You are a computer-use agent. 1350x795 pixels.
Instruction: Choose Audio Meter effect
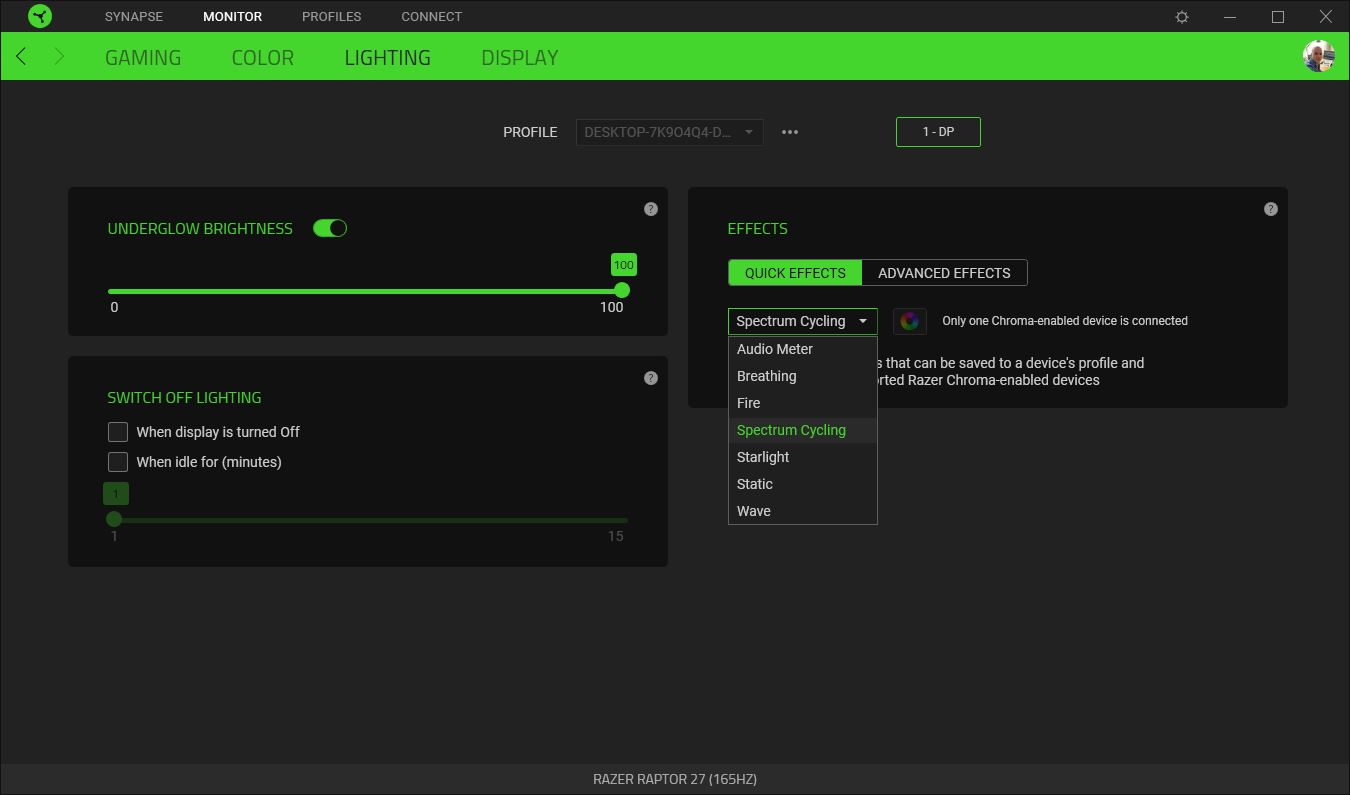pos(803,349)
